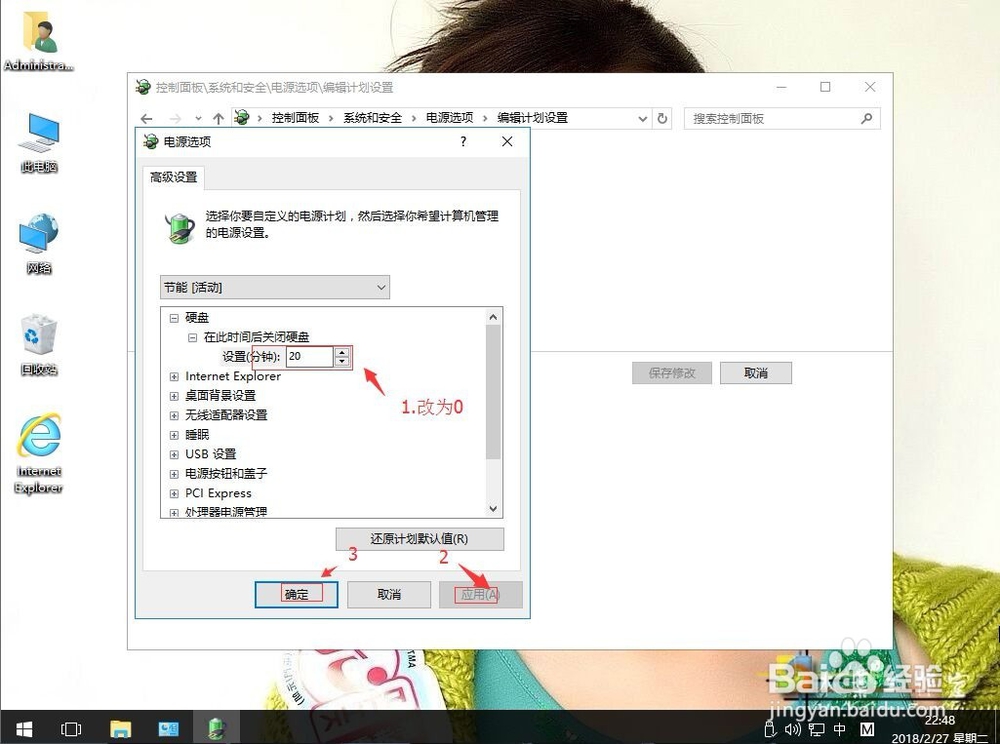Click the settings list scroll down arrow
This screenshot has width=1000, height=744.
[493, 508]
